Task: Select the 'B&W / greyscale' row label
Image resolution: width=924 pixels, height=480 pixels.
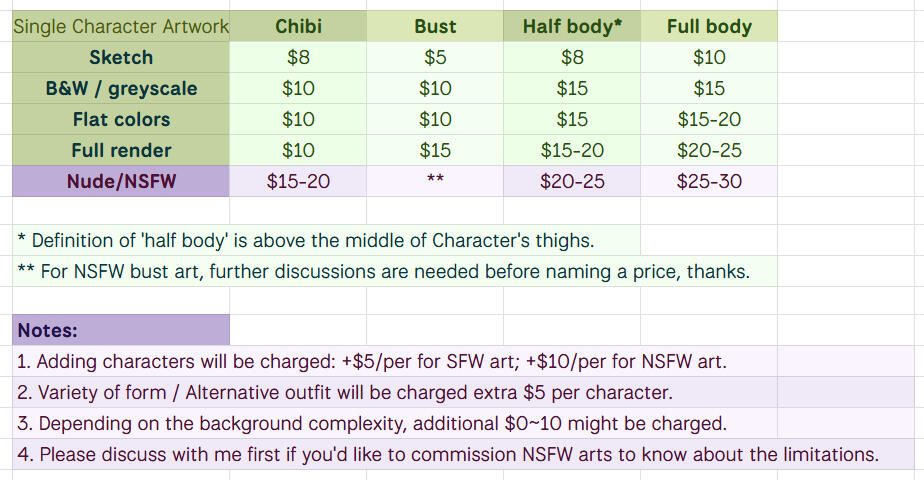Action: click(121, 88)
